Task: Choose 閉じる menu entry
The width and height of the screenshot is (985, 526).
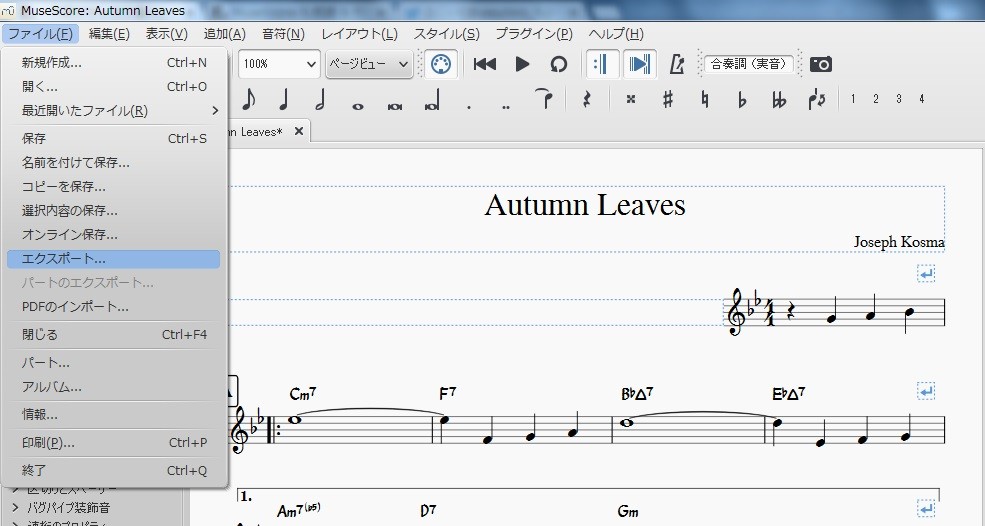Action: [114, 334]
